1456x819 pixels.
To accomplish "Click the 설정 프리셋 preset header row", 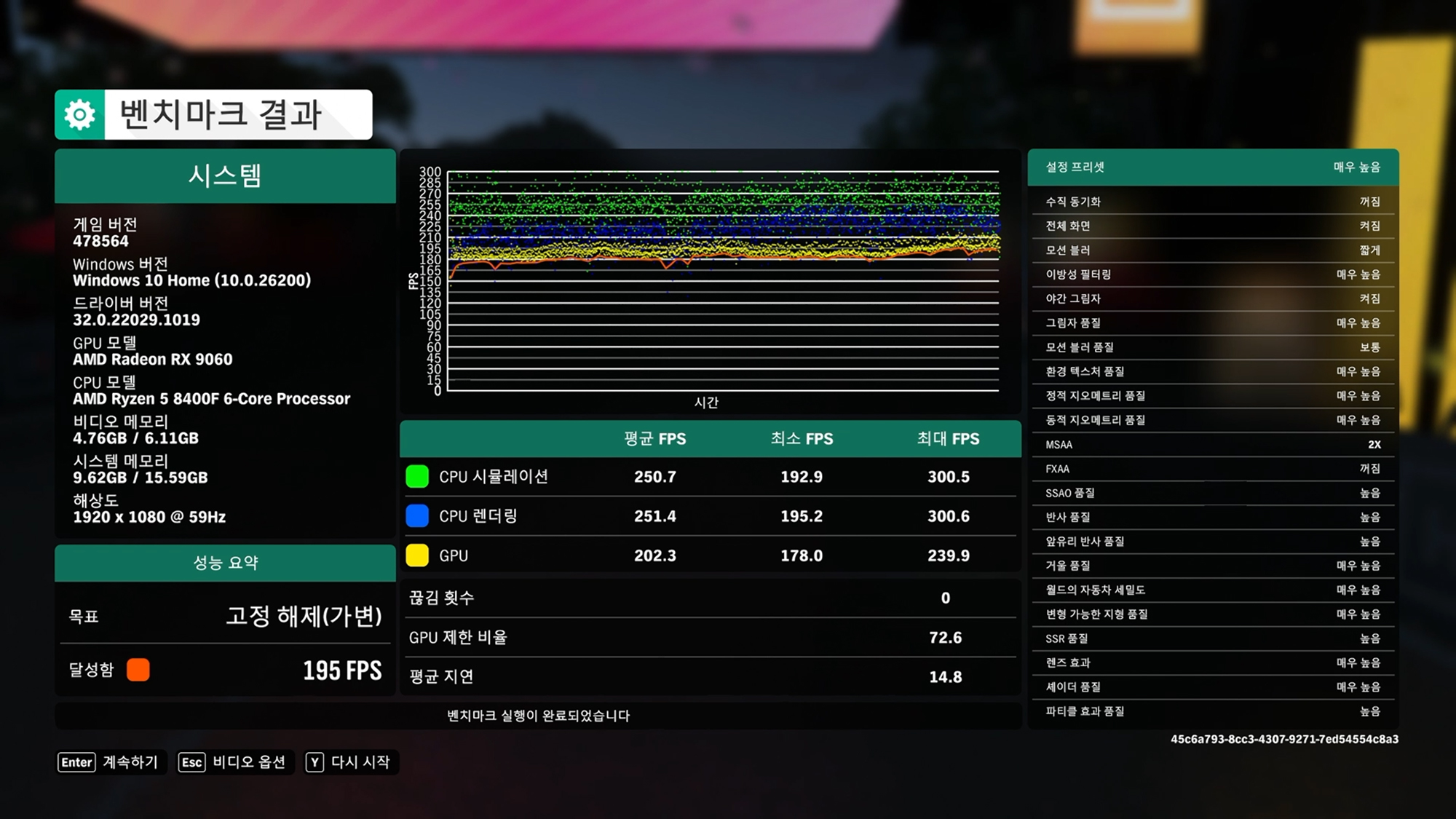I will [1212, 167].
